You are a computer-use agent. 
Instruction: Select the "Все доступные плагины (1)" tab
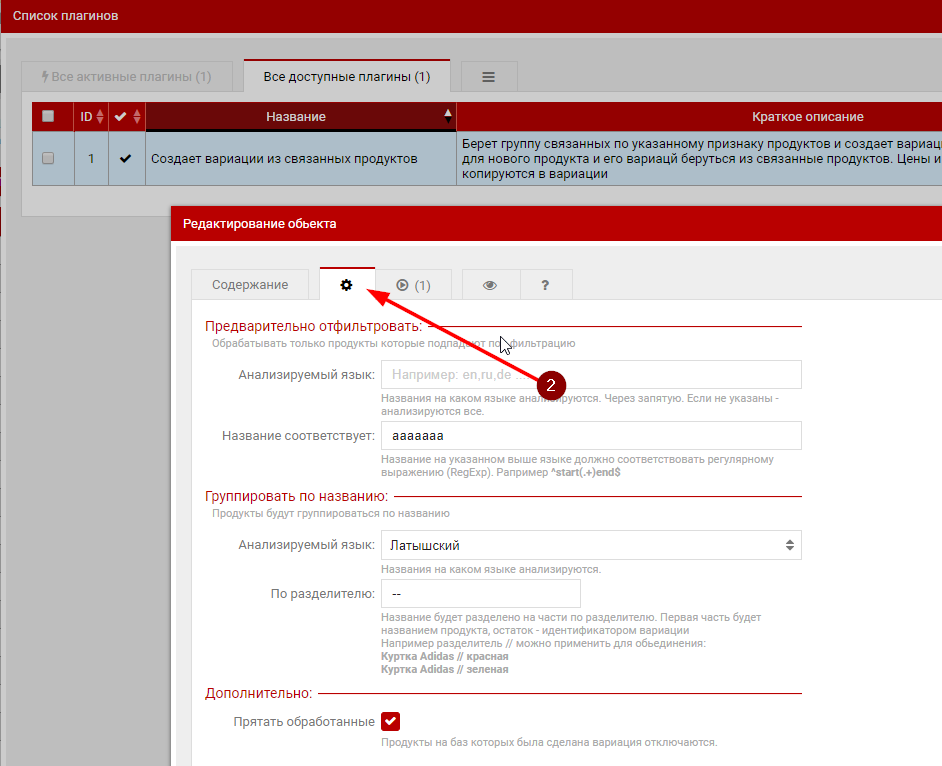pos(346,77)
